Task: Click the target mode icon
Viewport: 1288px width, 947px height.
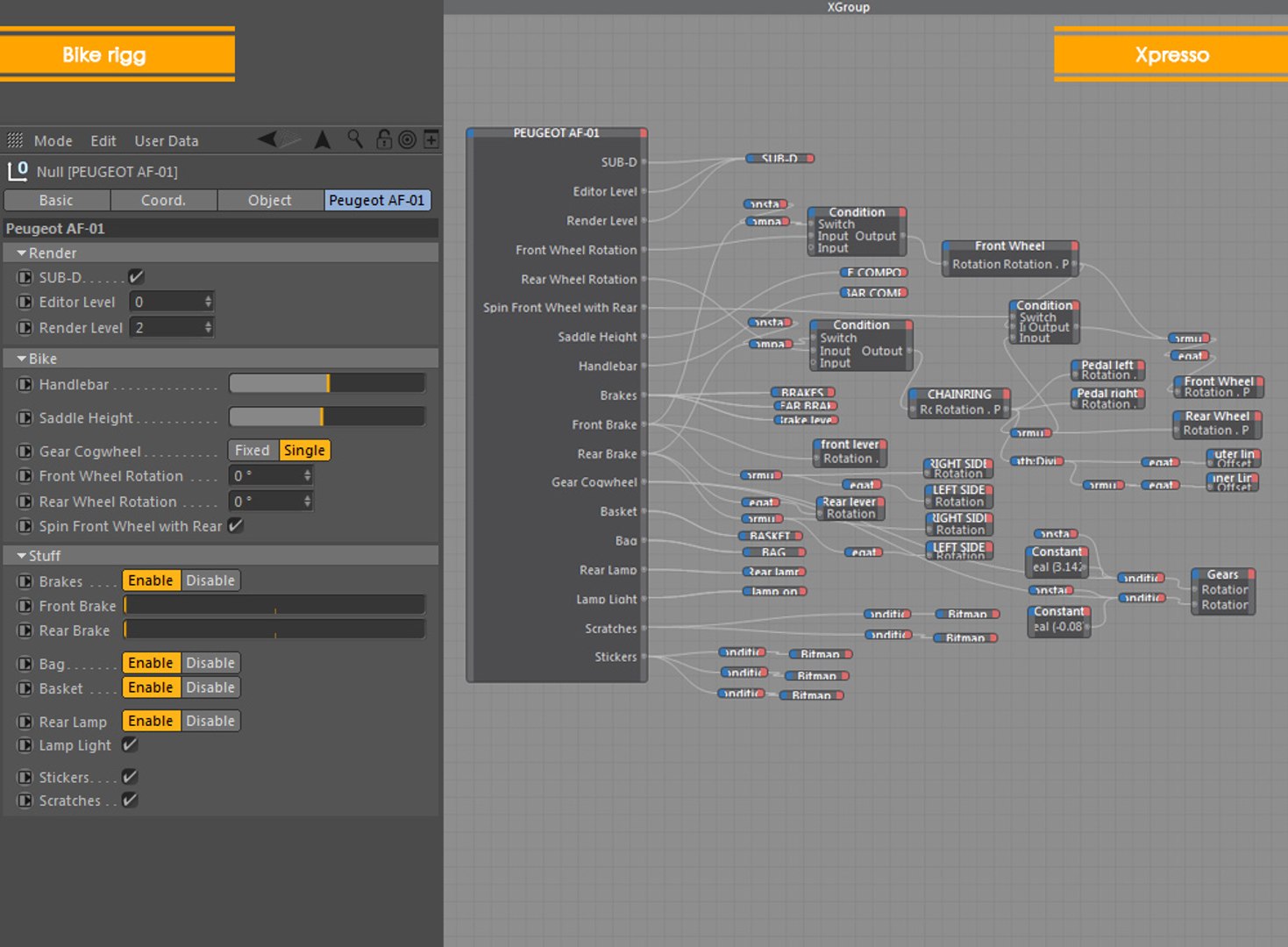Action: click(407, 139)
